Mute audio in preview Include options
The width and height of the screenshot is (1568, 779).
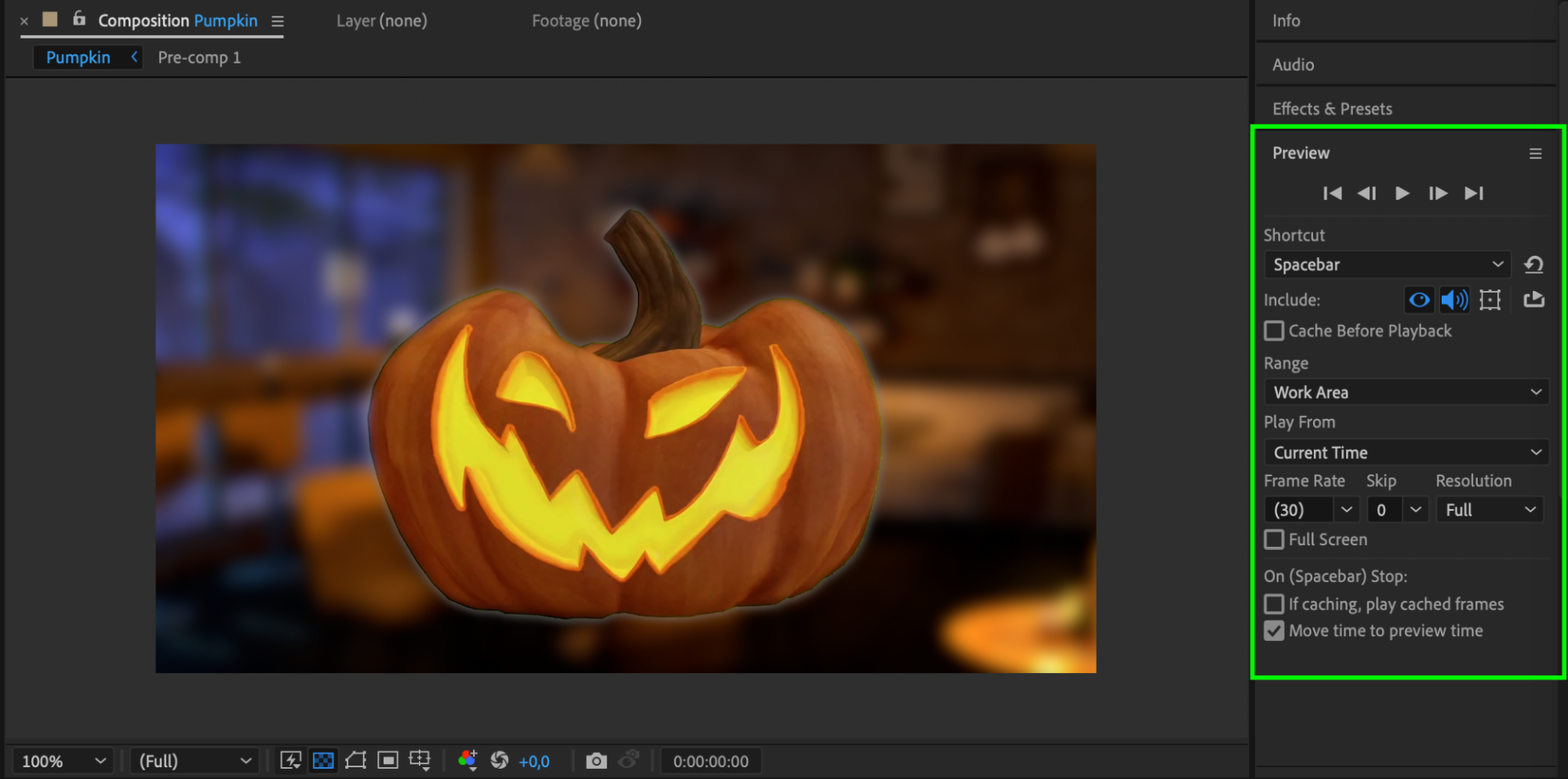click(1453, 300)
